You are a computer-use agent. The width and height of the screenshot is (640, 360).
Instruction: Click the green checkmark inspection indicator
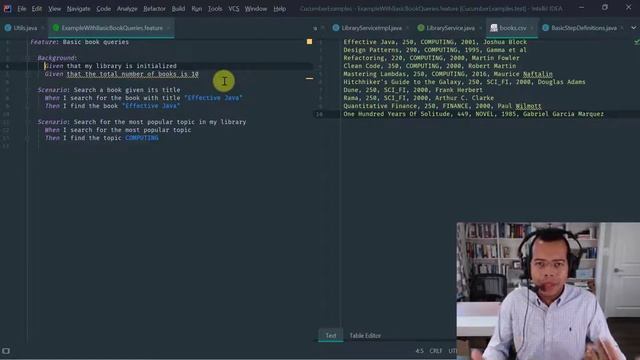(x=637, y=41)
